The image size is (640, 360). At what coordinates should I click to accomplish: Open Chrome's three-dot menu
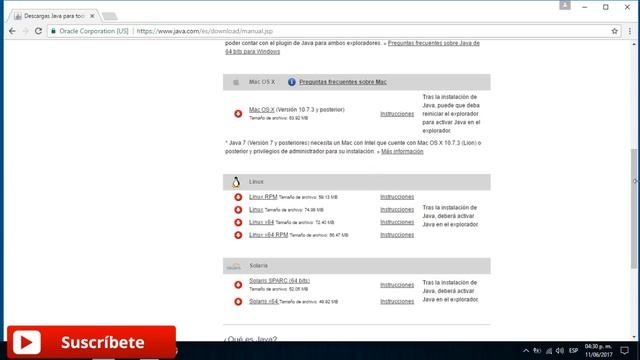(629, 31)
